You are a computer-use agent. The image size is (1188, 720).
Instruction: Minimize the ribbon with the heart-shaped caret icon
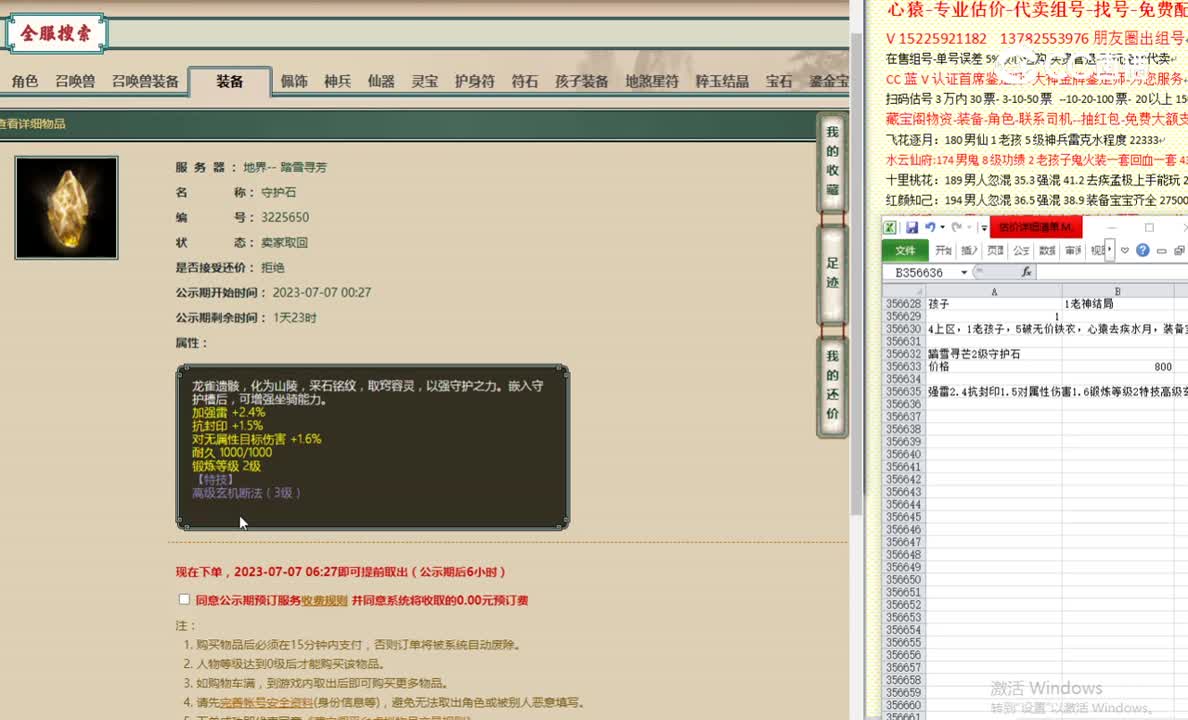click(1125, 250)
